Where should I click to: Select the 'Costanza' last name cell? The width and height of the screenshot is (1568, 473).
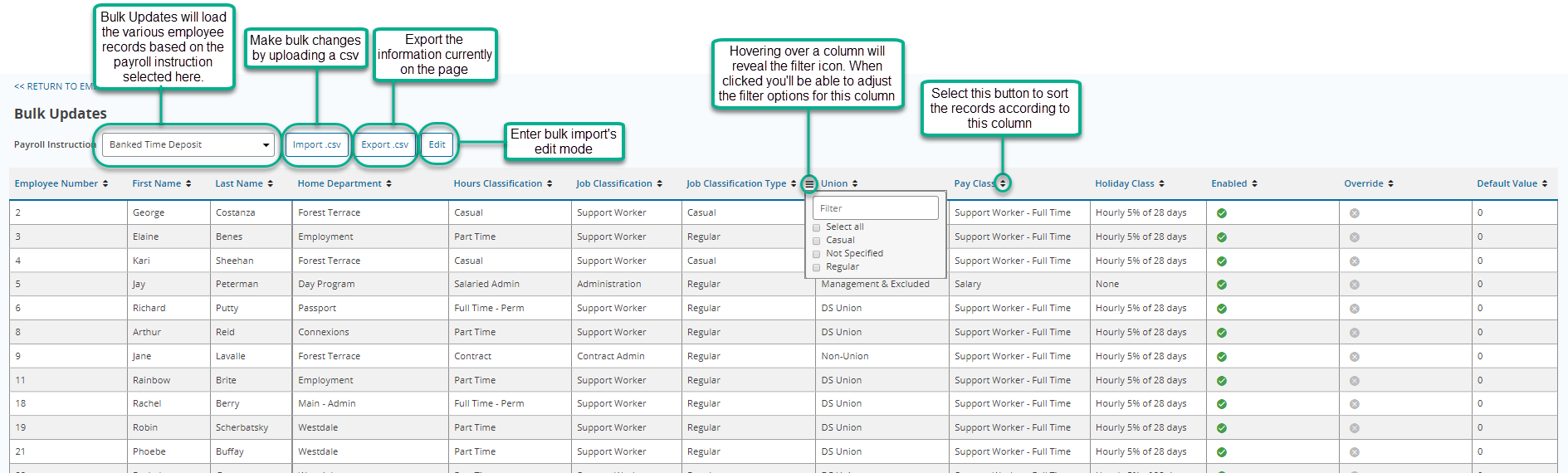point(252,213)
